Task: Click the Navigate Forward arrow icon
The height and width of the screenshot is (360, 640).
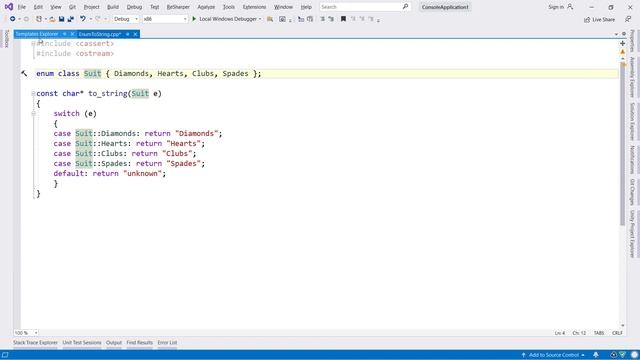Action: [x=26, y=19]
